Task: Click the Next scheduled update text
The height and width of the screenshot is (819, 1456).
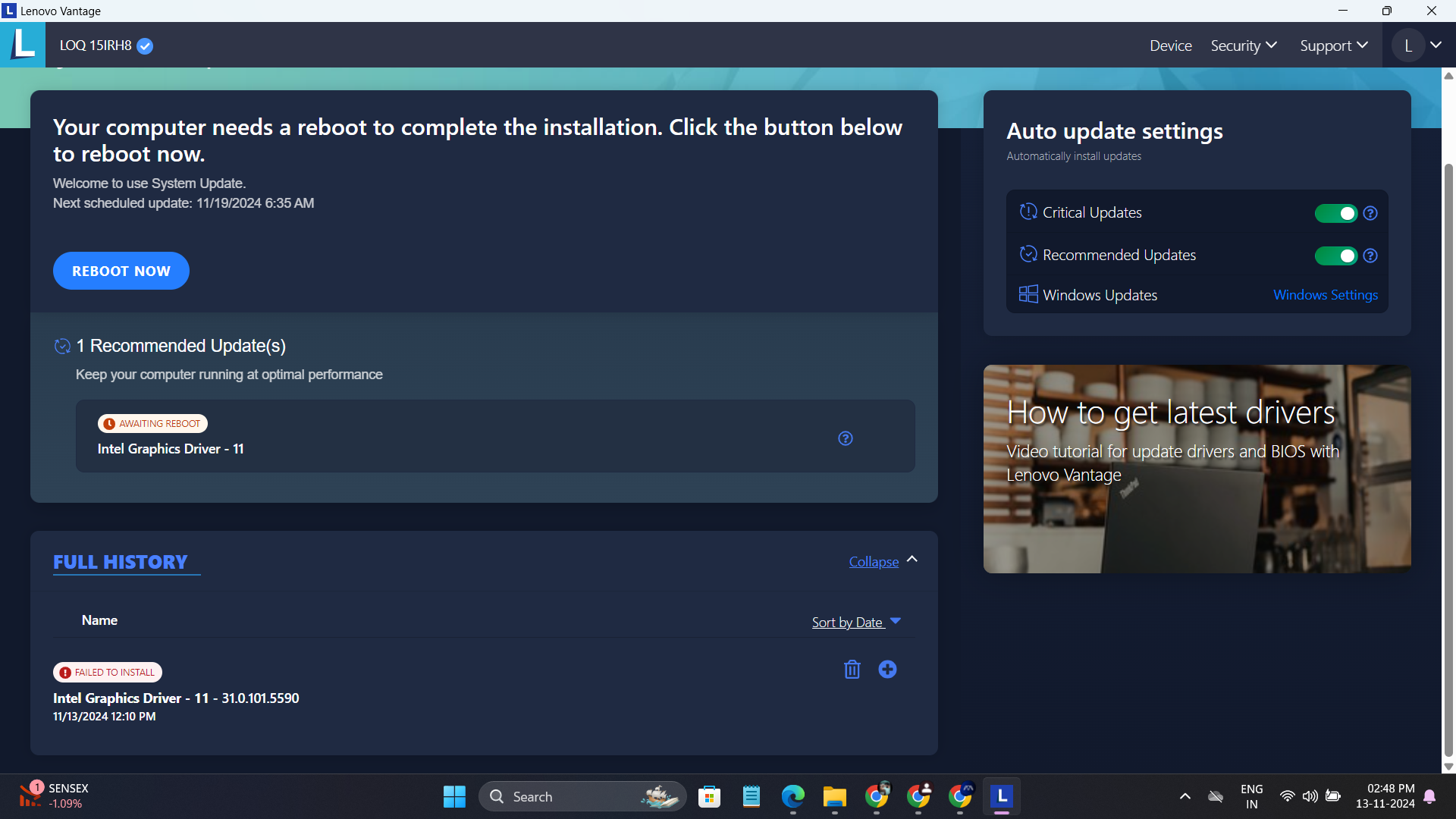Action: 184,203
